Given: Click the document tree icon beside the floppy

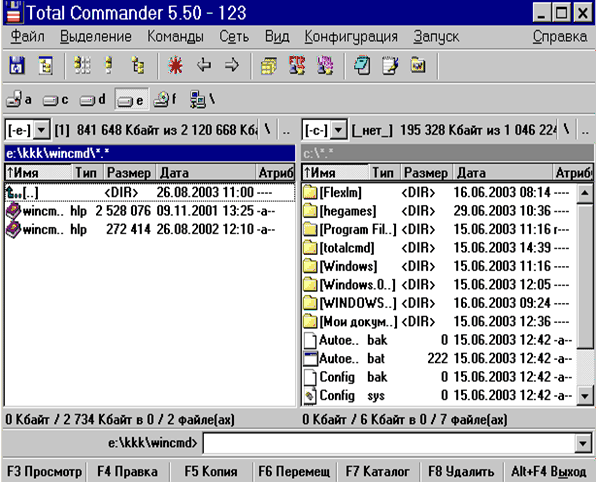Looking at the screenshot, I should pyautogui.click(x=46, y=66).
